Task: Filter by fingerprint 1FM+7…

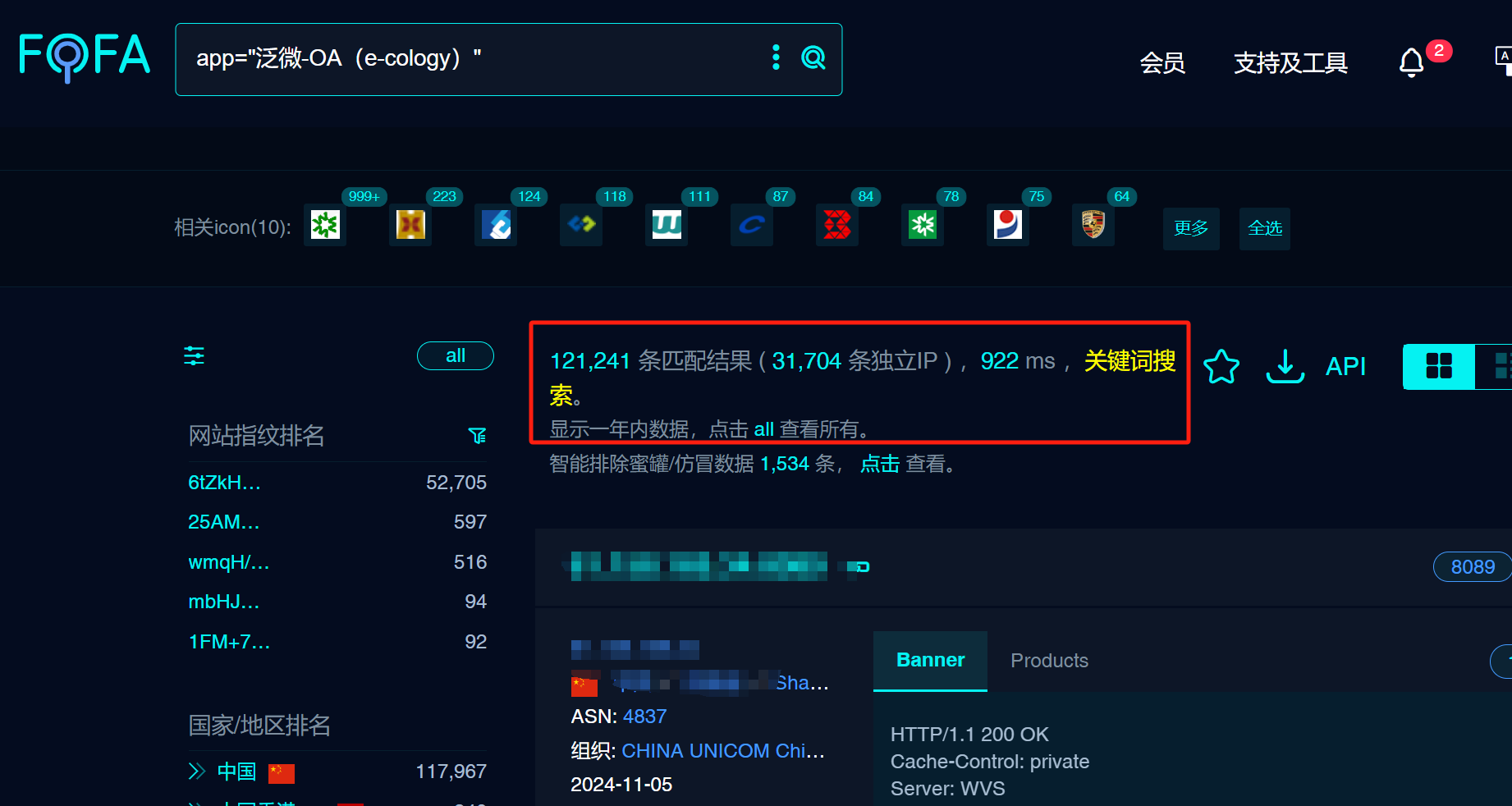Action: 230,642
